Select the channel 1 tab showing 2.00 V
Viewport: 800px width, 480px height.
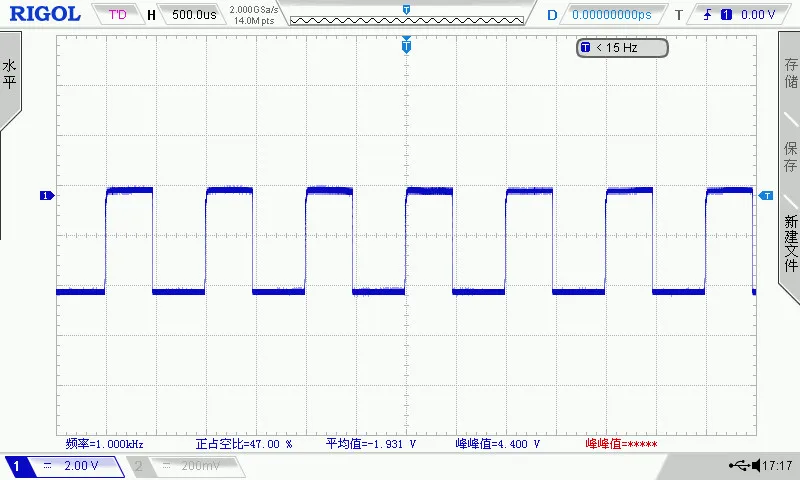[65, 466]
